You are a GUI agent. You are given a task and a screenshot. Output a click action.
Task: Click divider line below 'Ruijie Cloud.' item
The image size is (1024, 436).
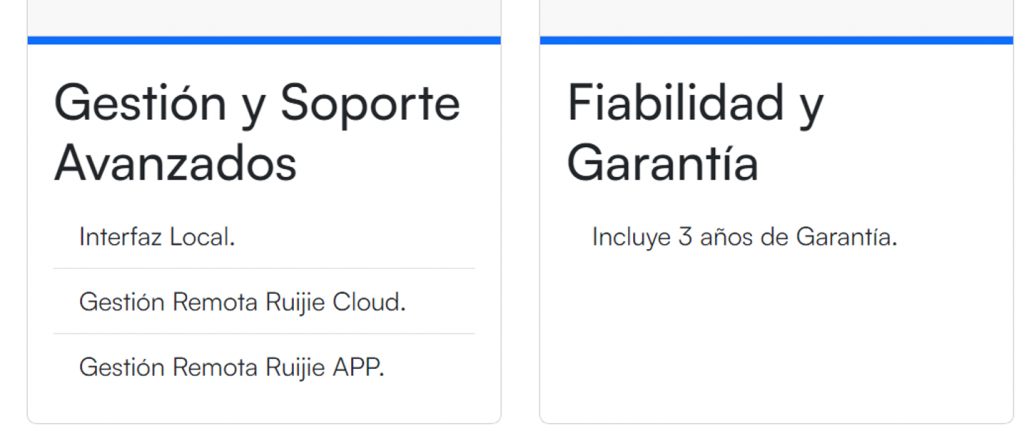(x=264, y=333)
